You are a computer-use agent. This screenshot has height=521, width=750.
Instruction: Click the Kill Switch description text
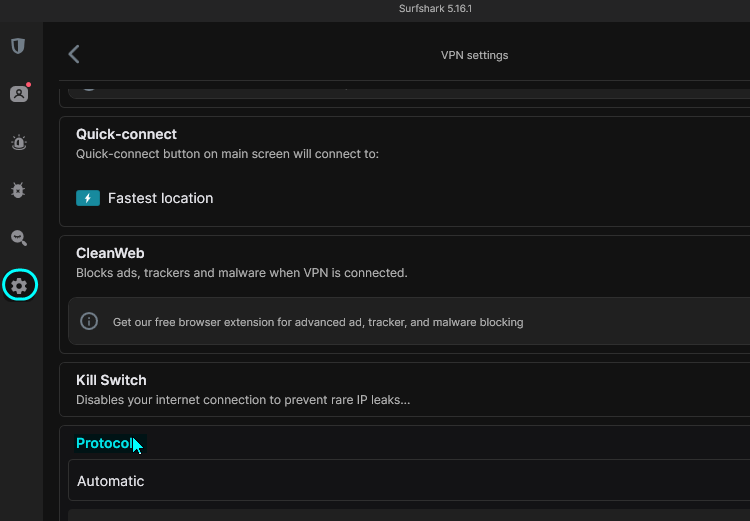[243, 400]
